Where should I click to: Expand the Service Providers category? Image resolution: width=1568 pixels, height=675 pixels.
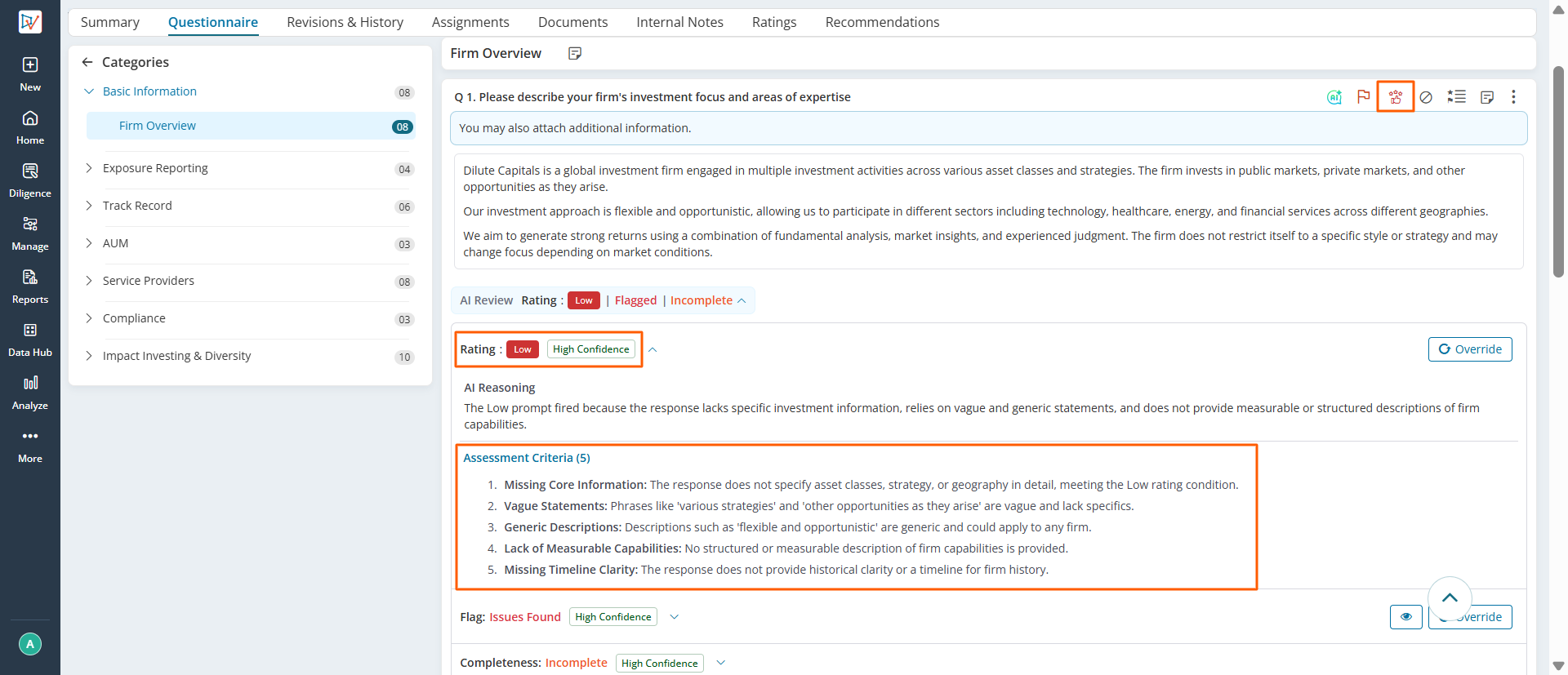(89, 281)
